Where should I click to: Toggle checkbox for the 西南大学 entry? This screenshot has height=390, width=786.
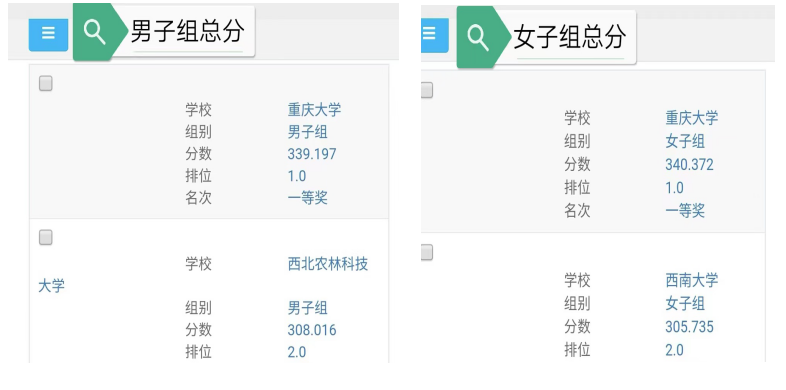[427, 253]
